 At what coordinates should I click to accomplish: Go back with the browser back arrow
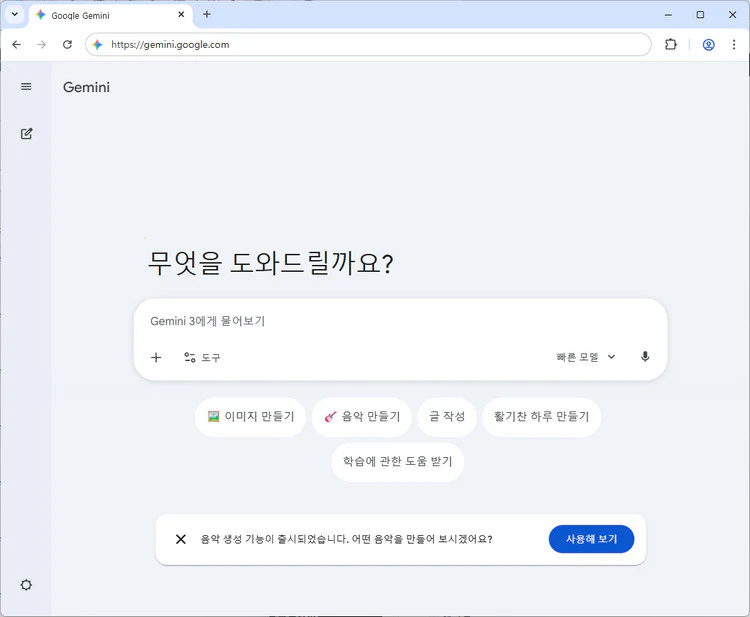tap(16, 44)
